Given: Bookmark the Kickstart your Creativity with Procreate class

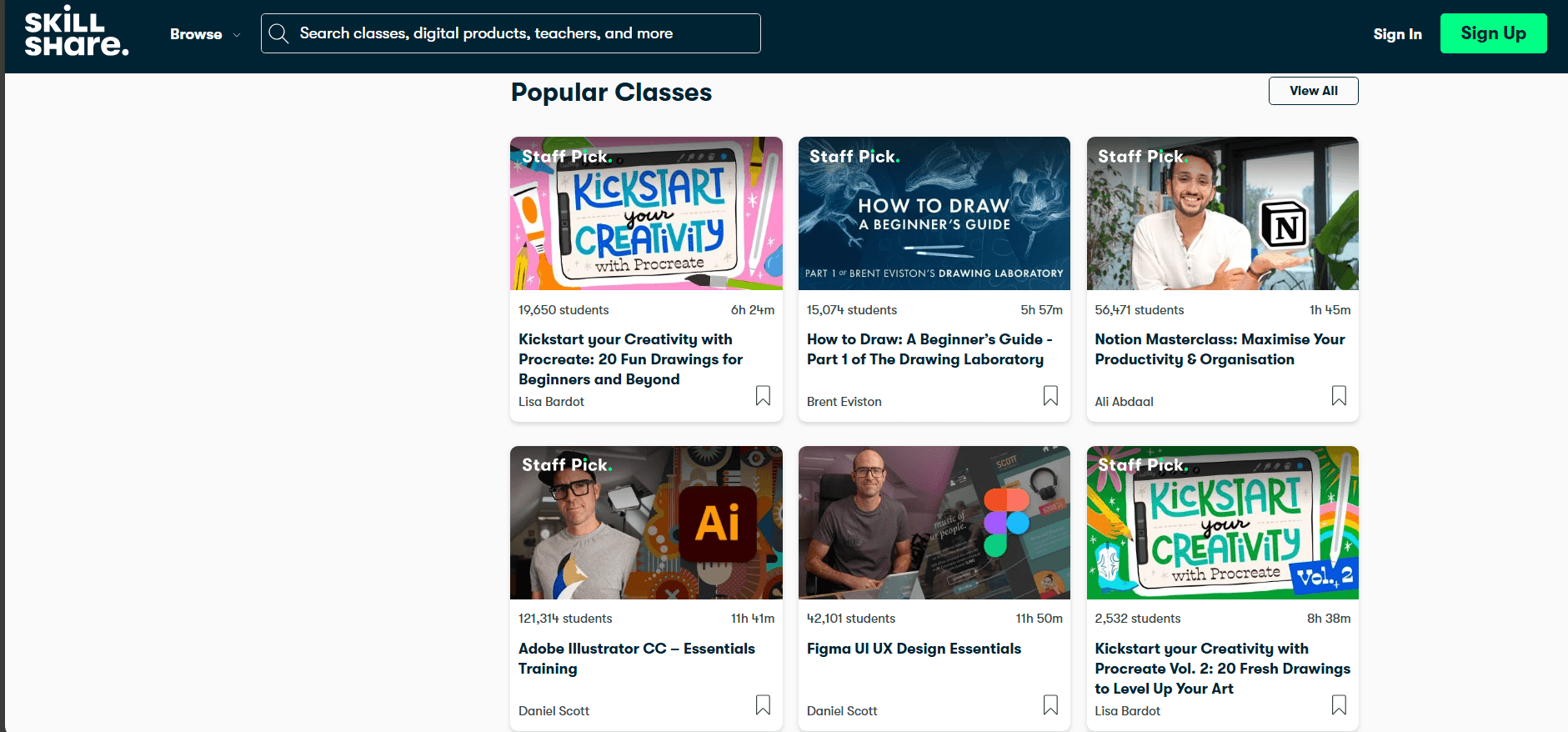Looking at the screenshot, I should (x=763, y=395).
